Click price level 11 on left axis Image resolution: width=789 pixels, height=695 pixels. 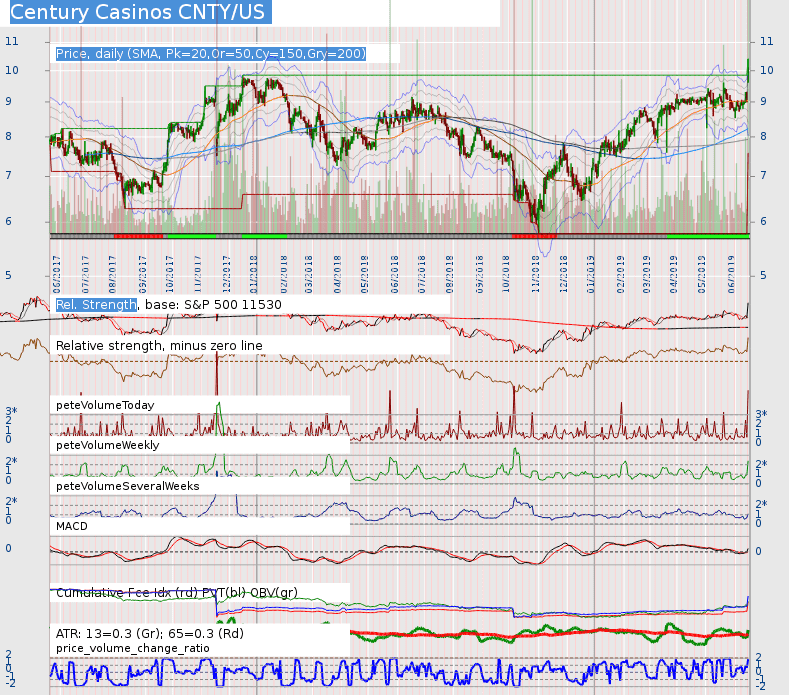[12, 41]
